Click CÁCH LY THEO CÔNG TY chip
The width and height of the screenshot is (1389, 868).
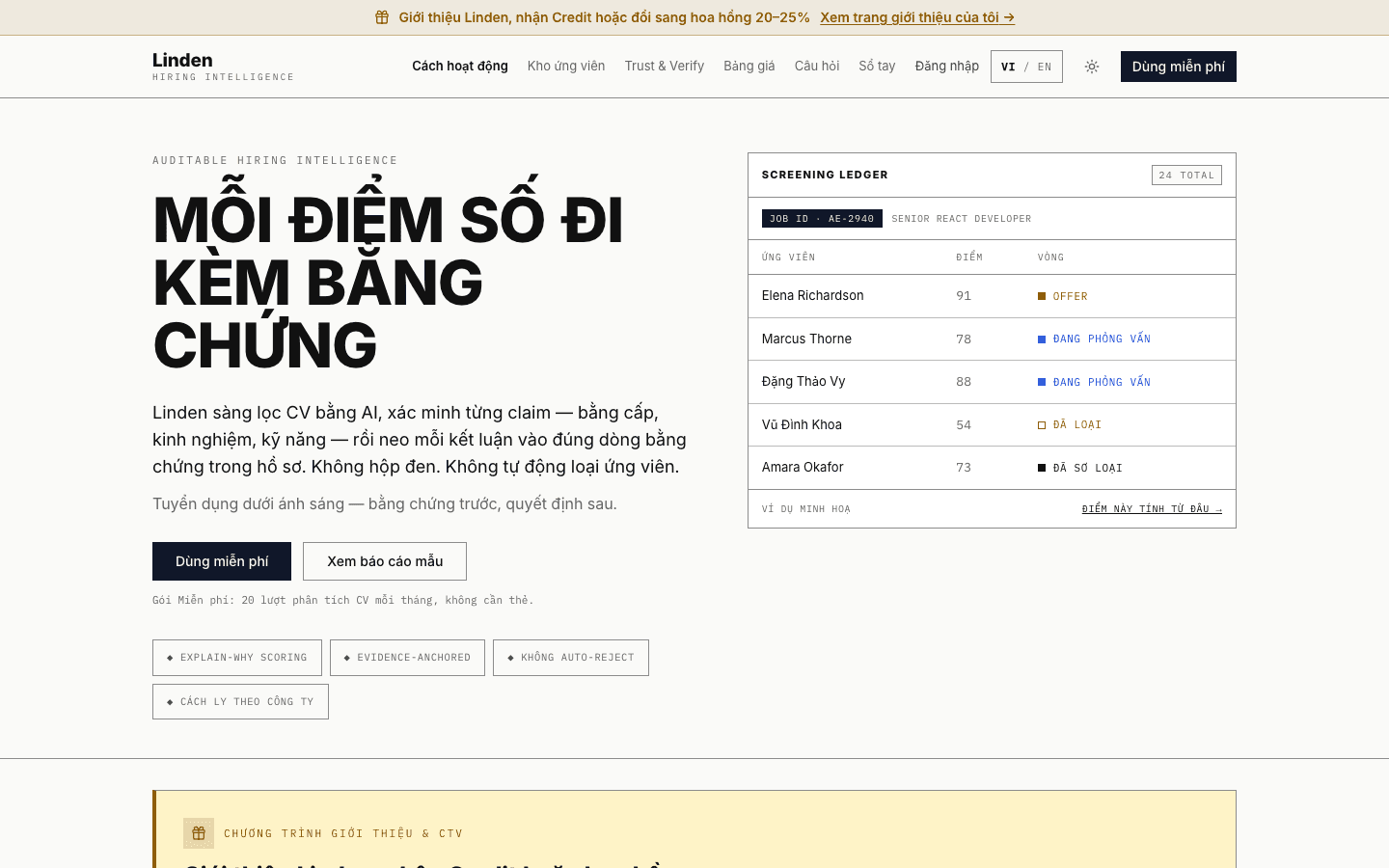[240, 702]
